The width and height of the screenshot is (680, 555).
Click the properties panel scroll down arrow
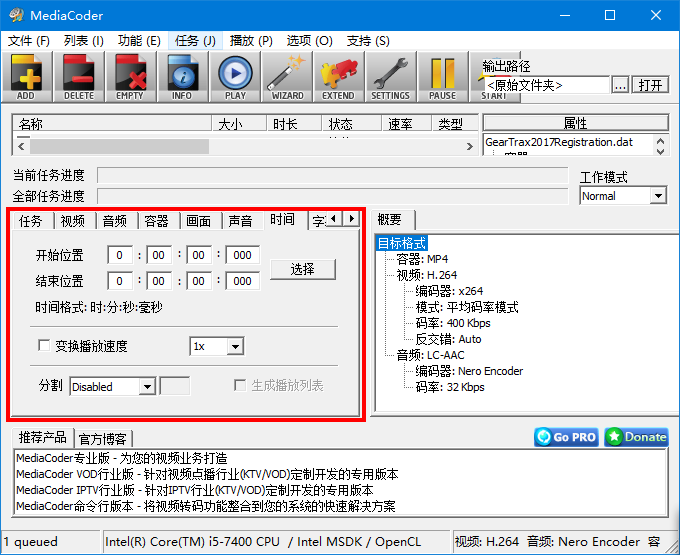click(x=660, y=151)
